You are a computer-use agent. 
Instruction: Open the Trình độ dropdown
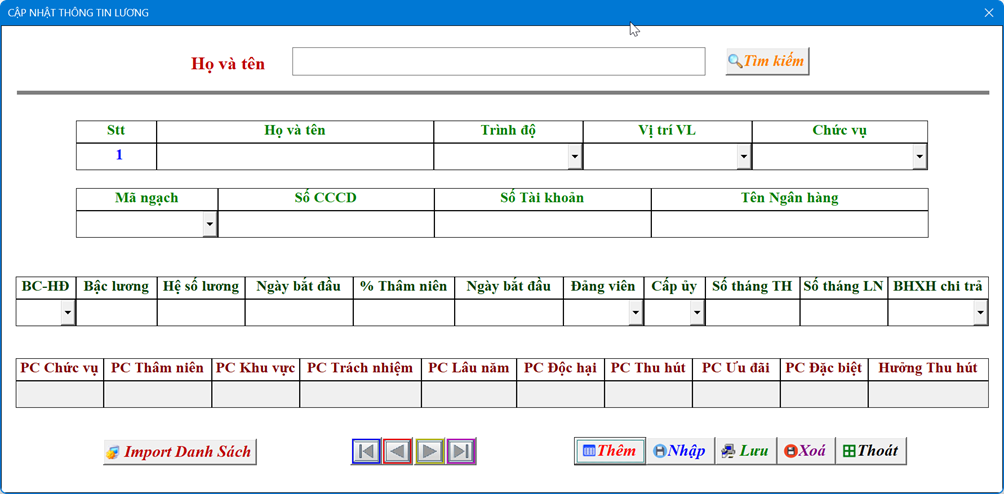pos(574,157)
